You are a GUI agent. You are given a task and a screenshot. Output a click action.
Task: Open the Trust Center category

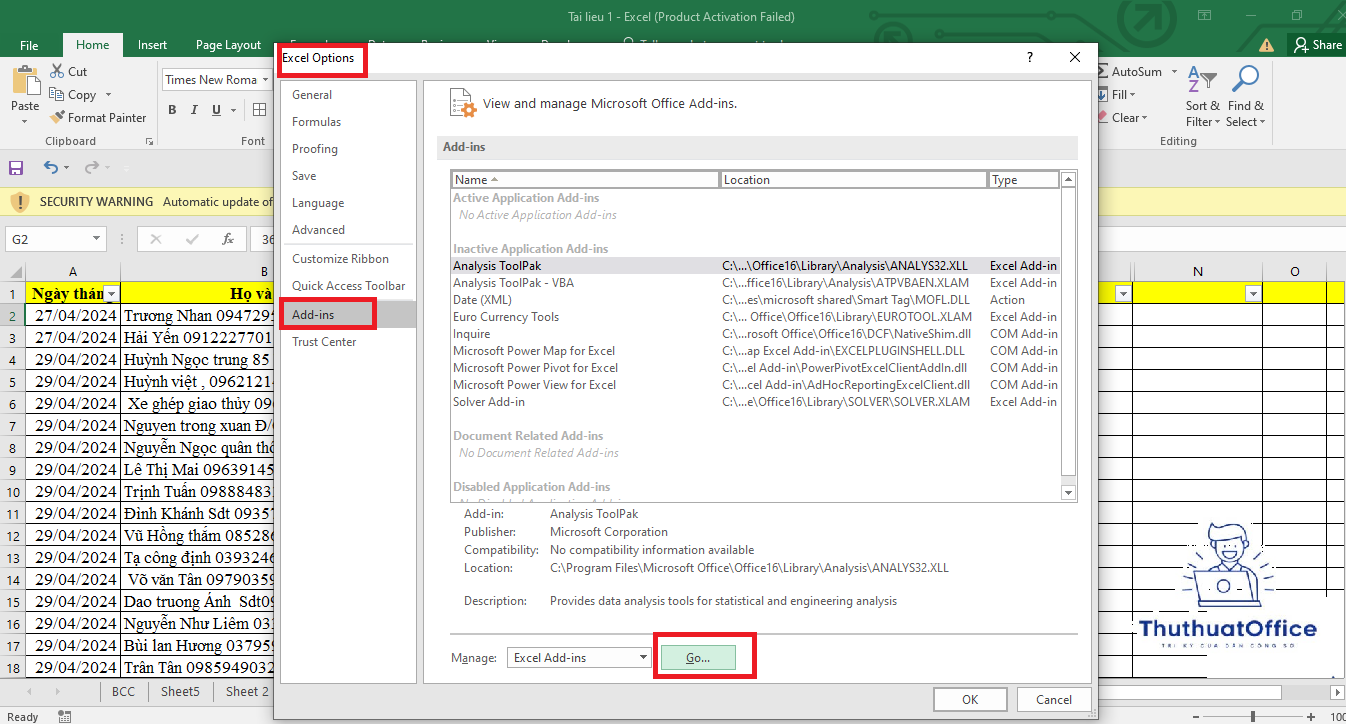tap(349, 342)
